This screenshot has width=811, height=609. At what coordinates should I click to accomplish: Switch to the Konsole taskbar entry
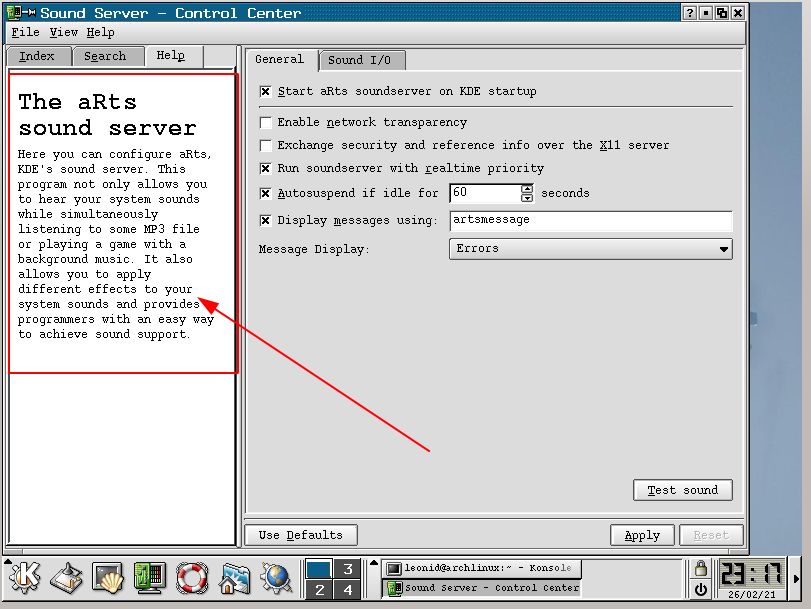pos(482,568)
